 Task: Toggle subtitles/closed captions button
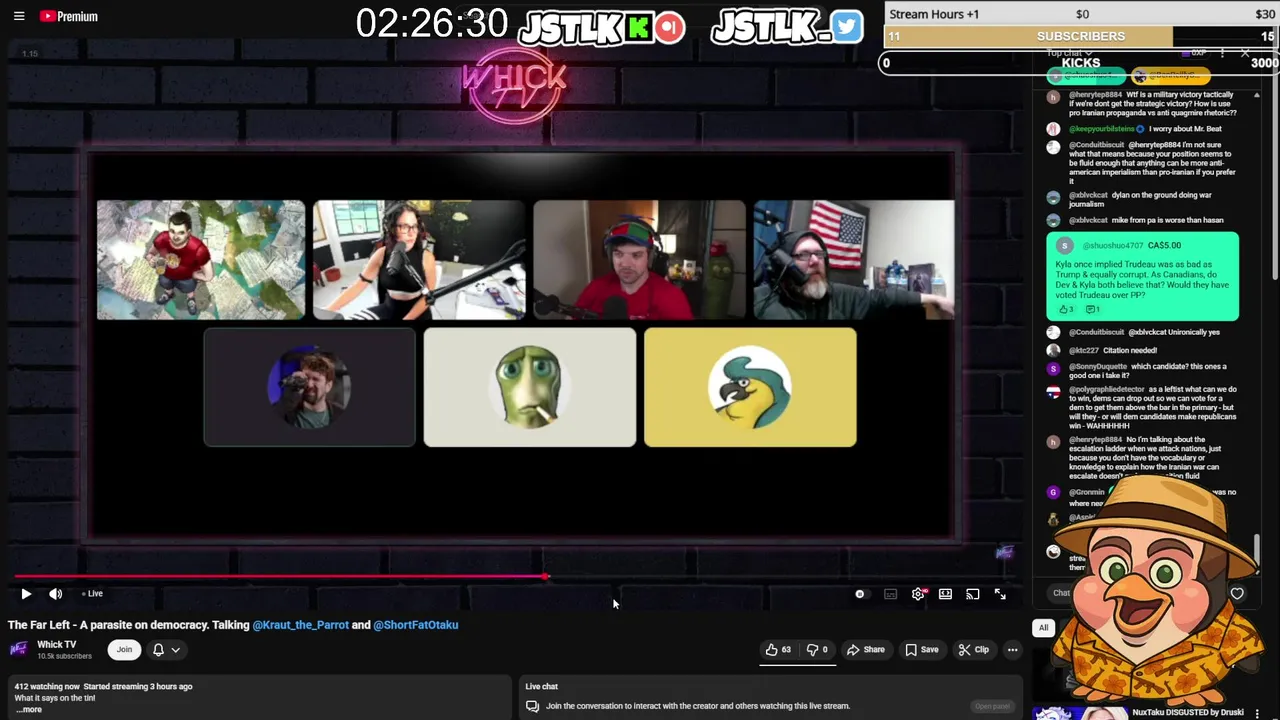(890, 594)
